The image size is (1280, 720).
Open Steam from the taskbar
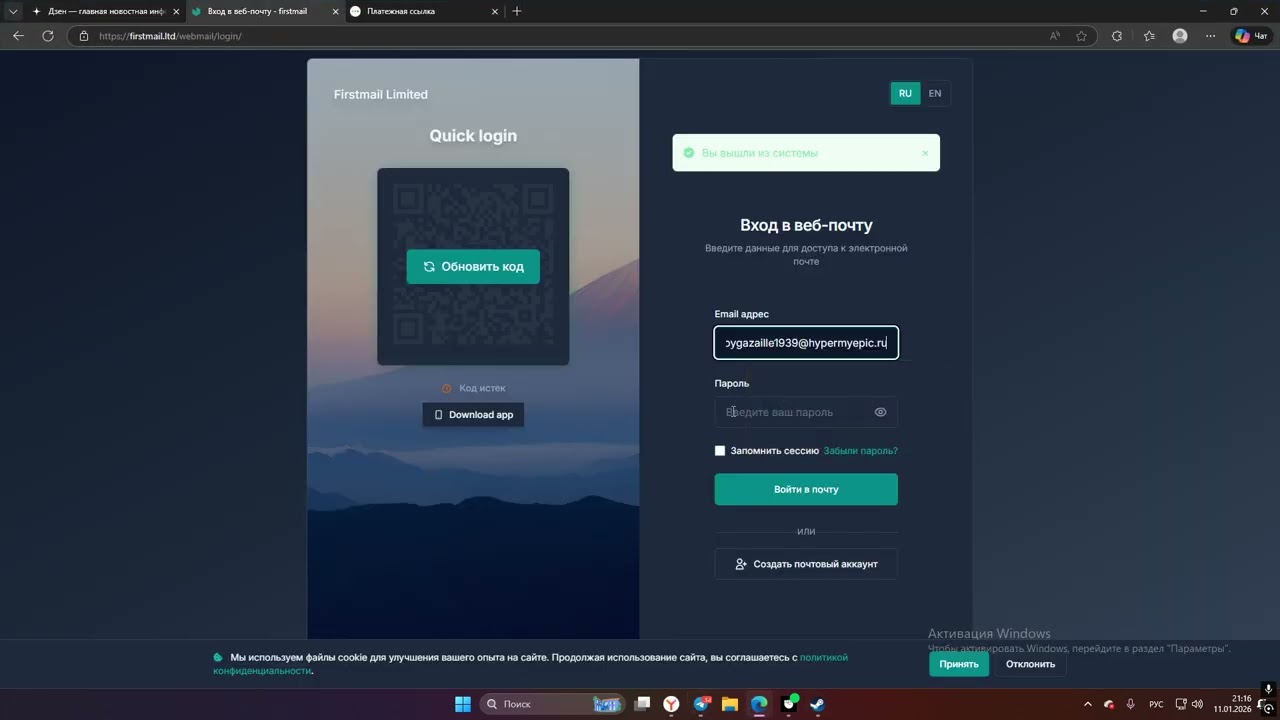(x=817, y=704)
